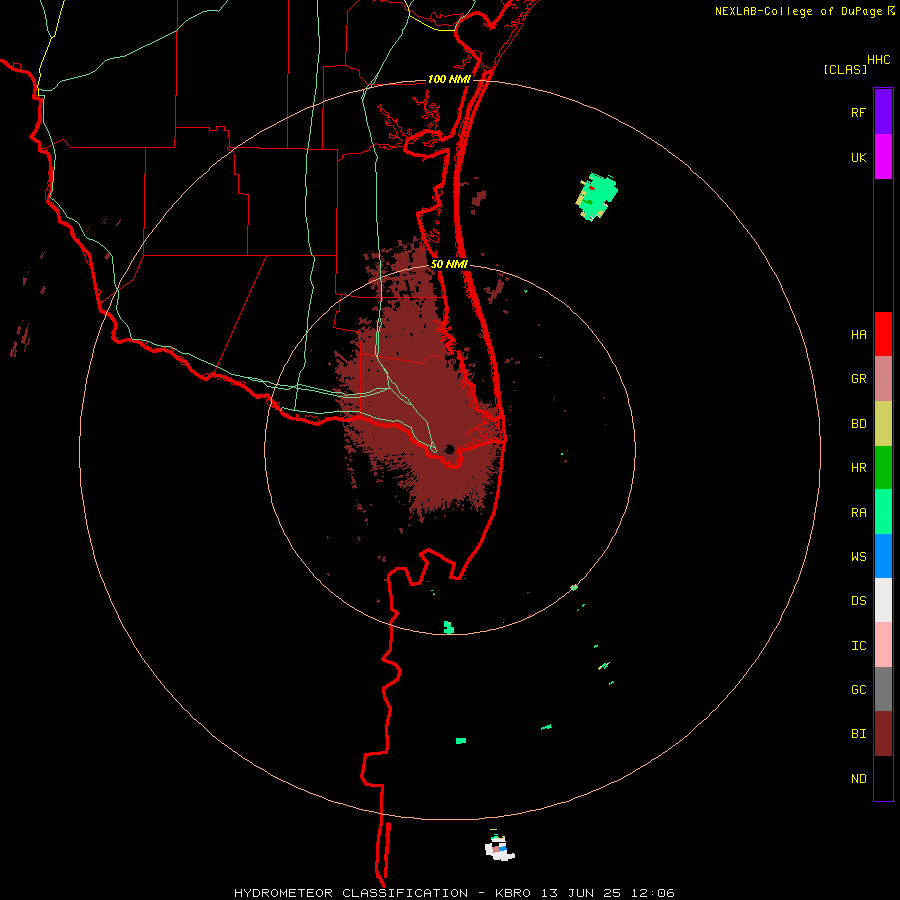Image resolution: width=900 pixels, height=900 pixels.
Task: Click the WS legend label
Action: [858, 556]
